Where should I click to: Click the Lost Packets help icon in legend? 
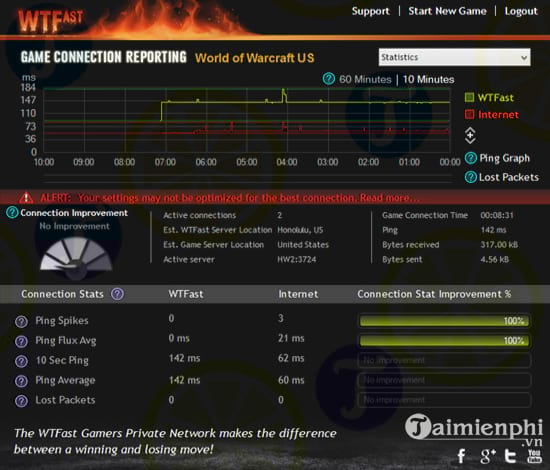coord(470,177)
